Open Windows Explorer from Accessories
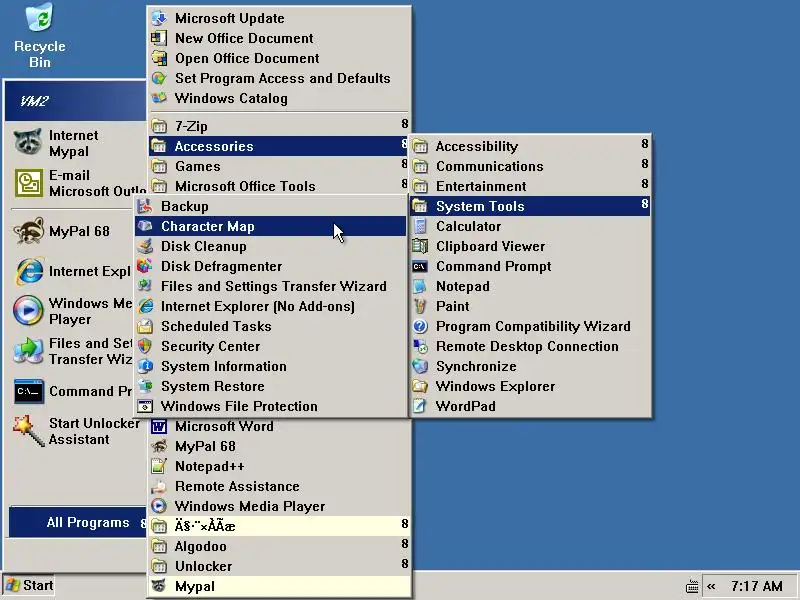The width and height of the screenshot is (800, 600). 530,386
